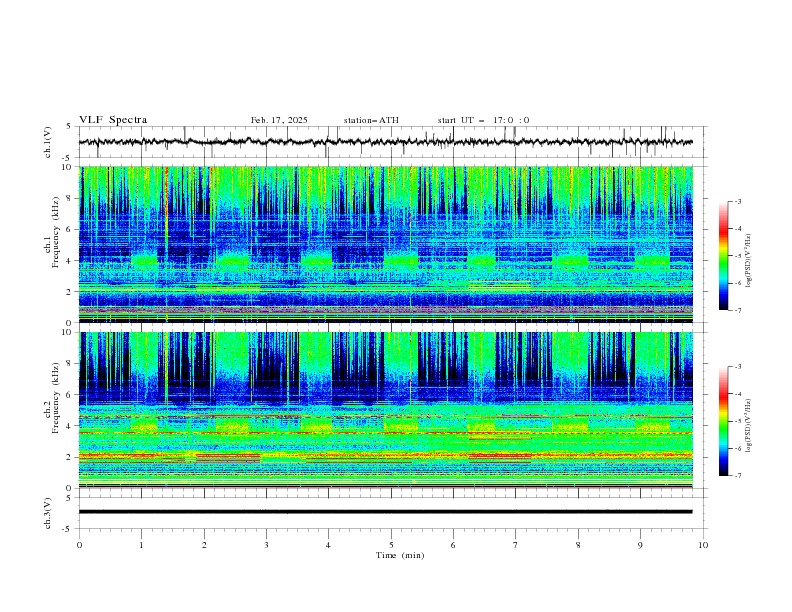Screen dimensions: 792x612
Task: Click the "station=ATH" header label
Action: [371, 120]
